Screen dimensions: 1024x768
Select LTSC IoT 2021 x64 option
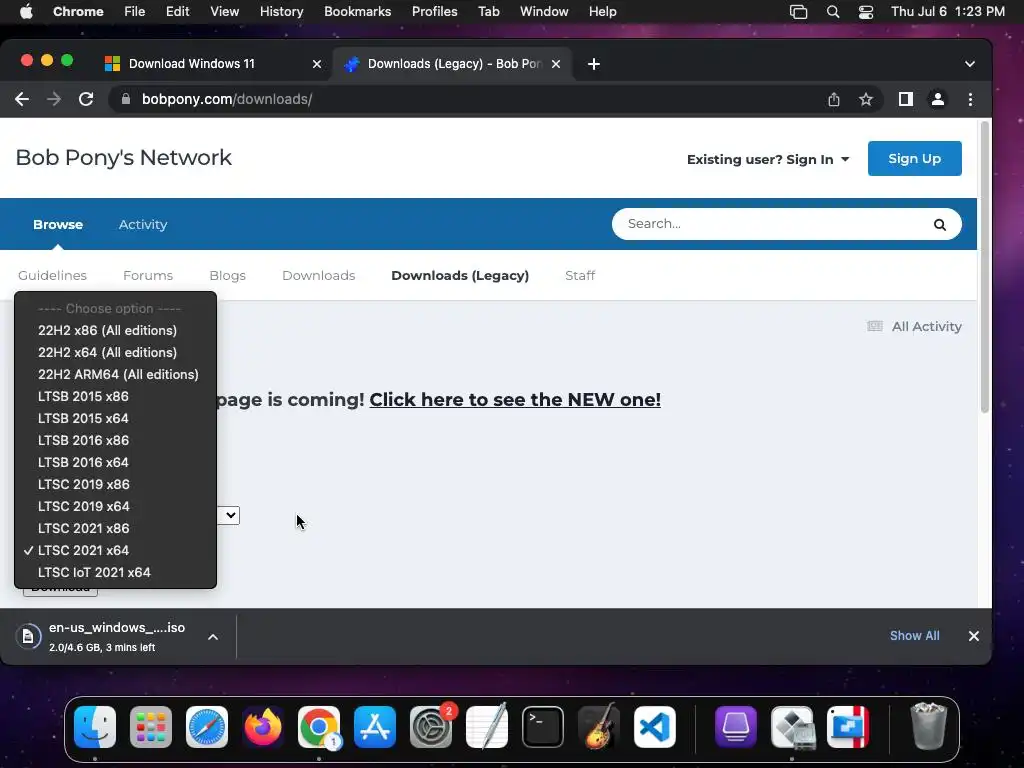(116, 573)
